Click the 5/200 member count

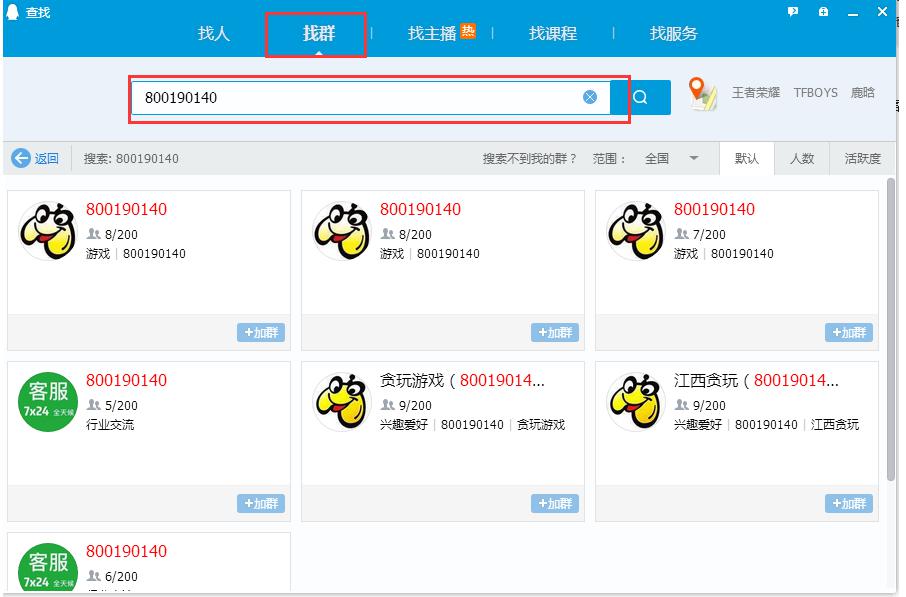[x=121, y=406]
